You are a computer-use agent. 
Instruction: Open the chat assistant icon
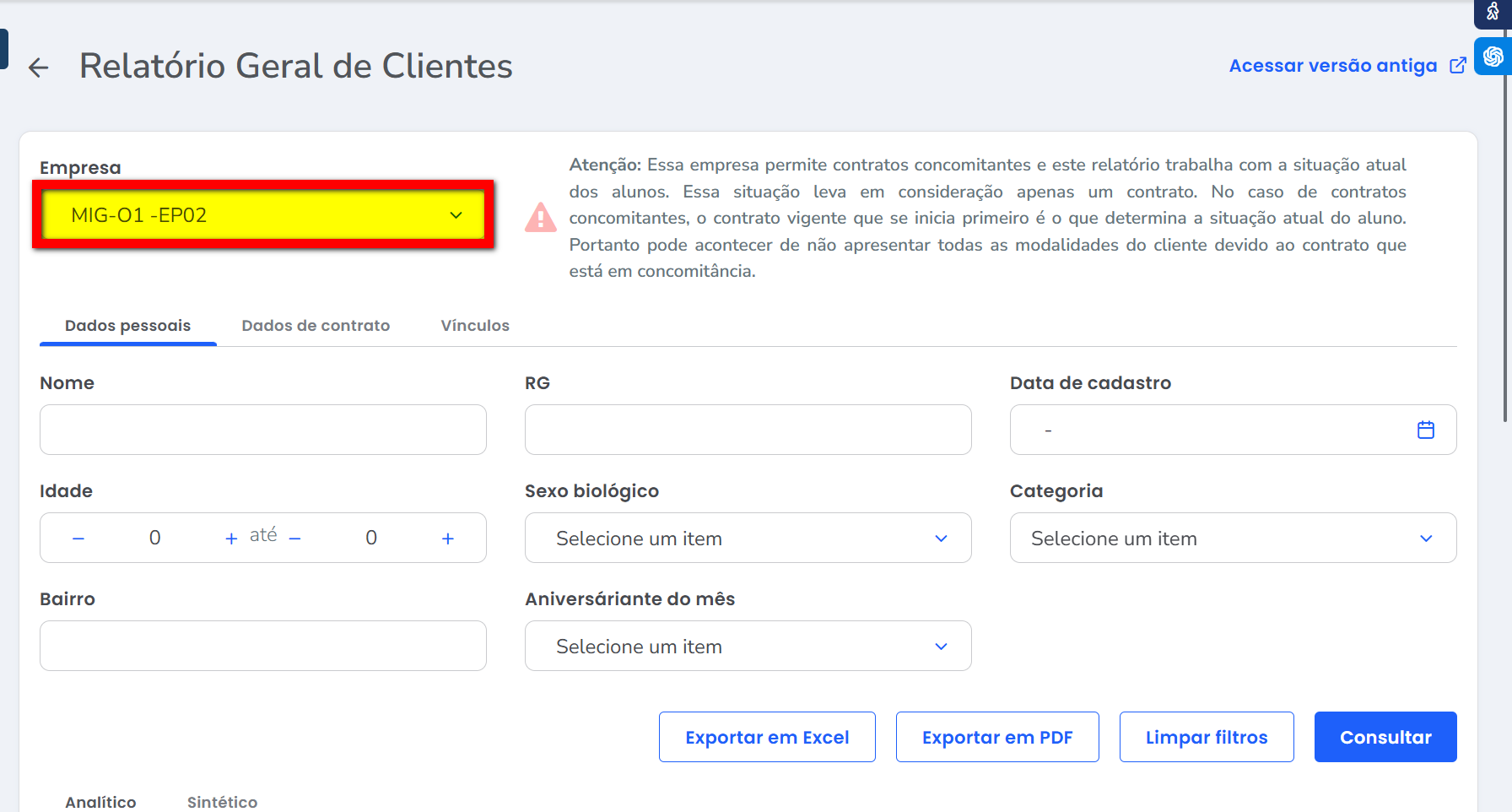coord(1493,57)
